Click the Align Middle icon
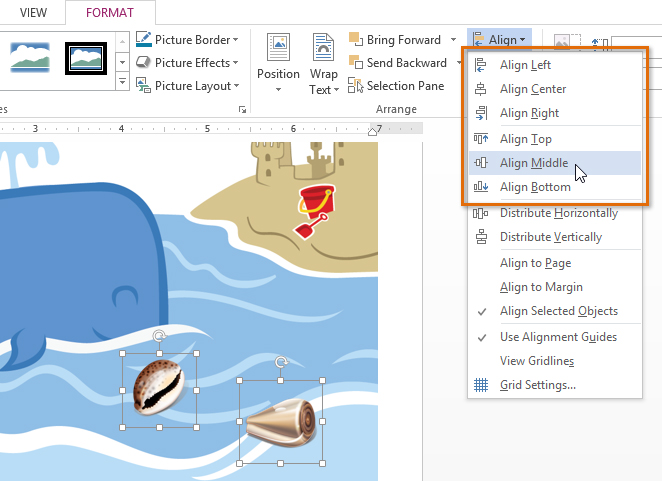Viewport: 662px width, 481px height. (480, 163)
